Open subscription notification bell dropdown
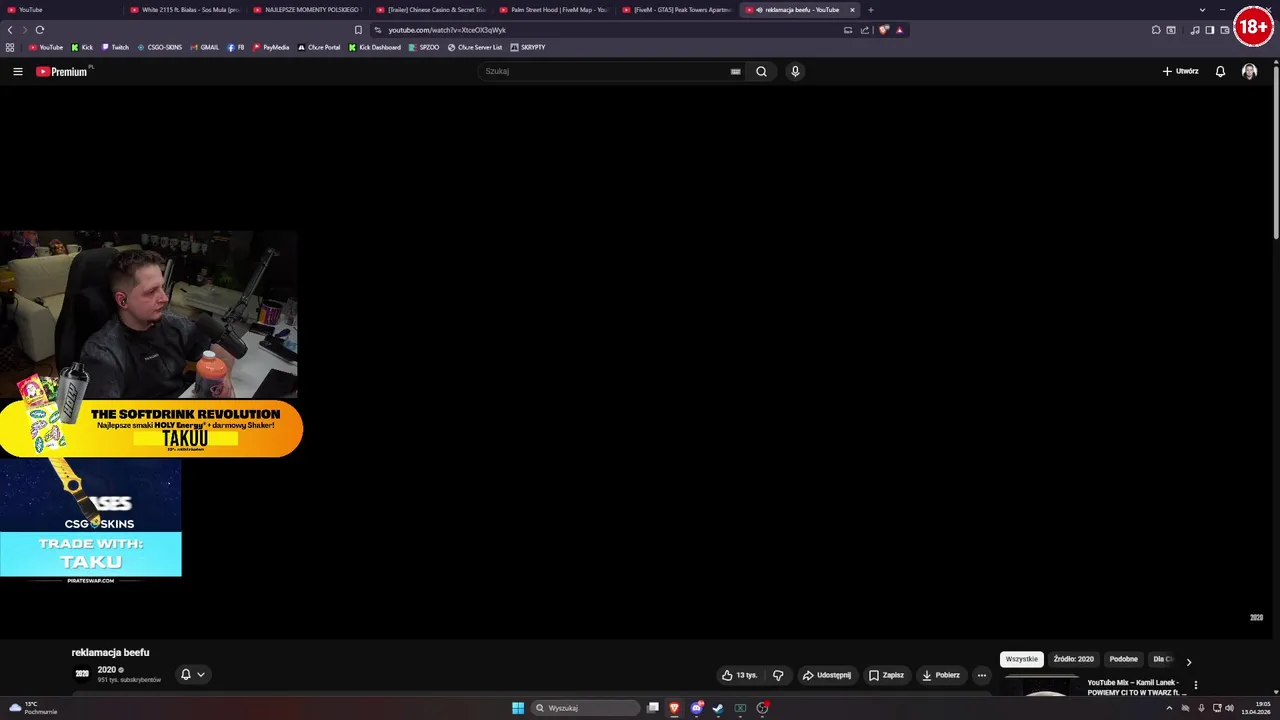Viewport: 1280px width, 720px height. tap(192, 674)
